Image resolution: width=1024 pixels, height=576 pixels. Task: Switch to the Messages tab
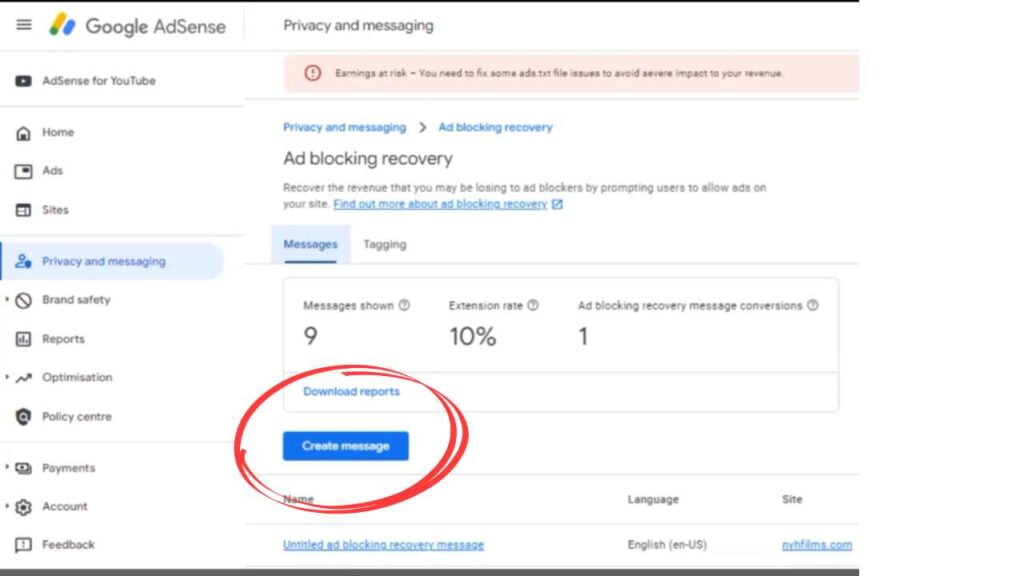310,244
